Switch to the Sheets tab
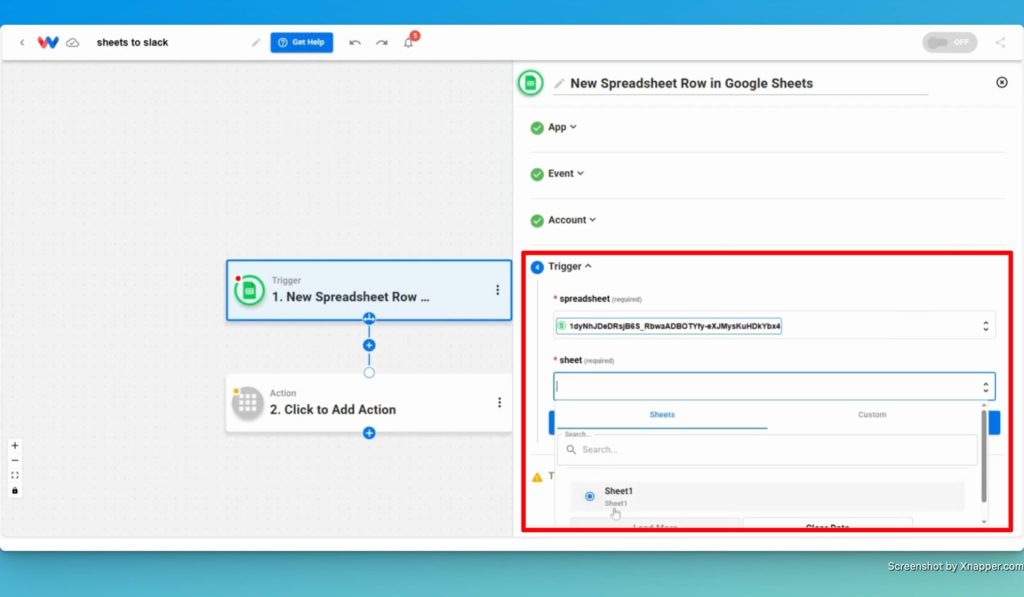The height and width of the screenshot is (597, 1024). pos(662,415)
